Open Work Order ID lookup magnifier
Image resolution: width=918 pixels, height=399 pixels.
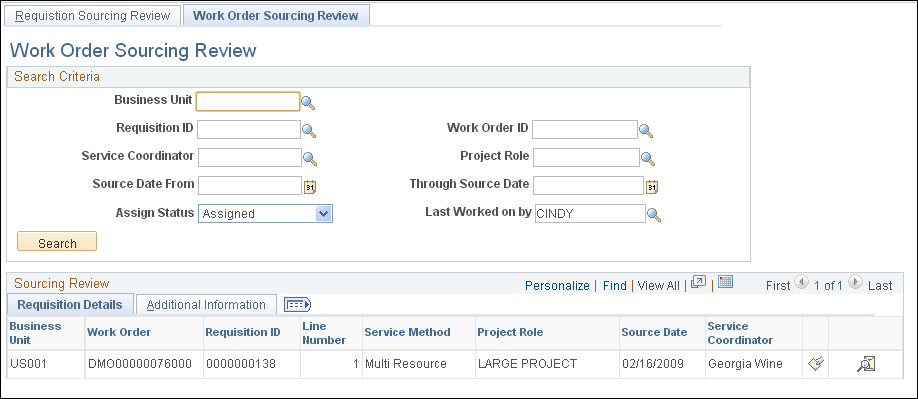[645, 130]
